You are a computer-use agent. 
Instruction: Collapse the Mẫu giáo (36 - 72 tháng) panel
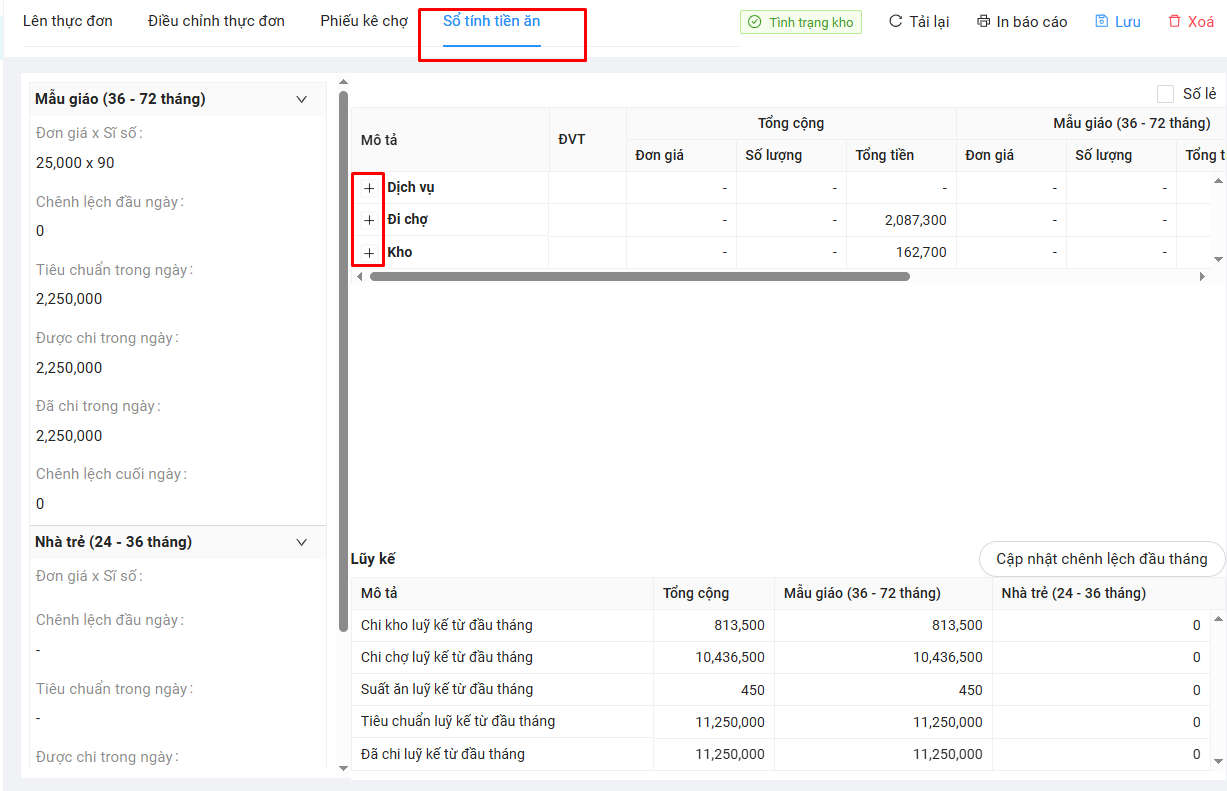click(x=302, y=99)
